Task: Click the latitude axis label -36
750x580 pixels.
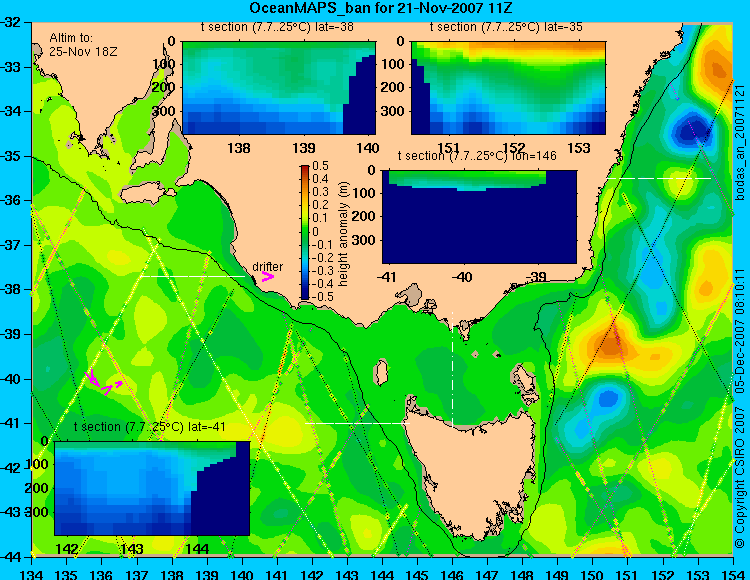Action: 10,200
